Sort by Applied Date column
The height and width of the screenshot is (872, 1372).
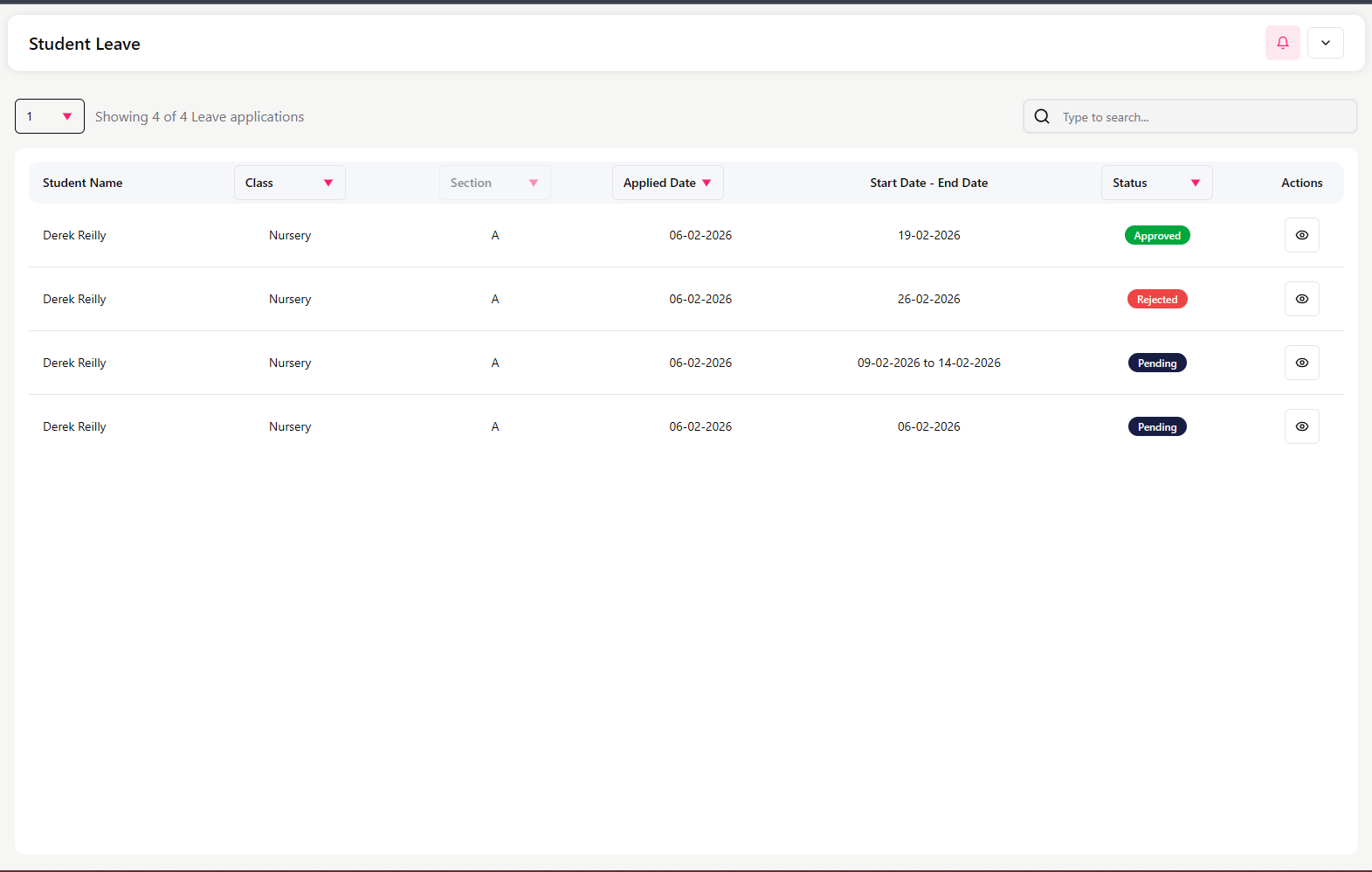coord(667,183)
